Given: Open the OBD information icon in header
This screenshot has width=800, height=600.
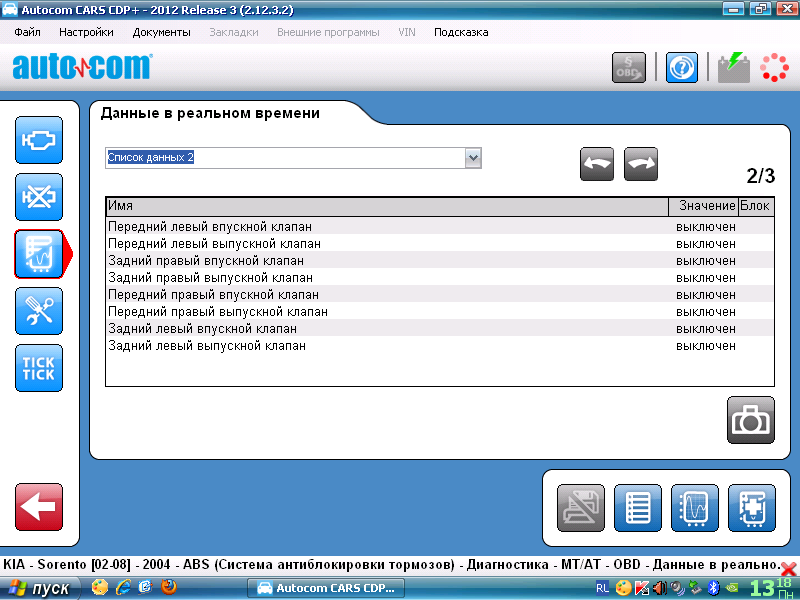Looking at the screenshot, I should 629,67.
